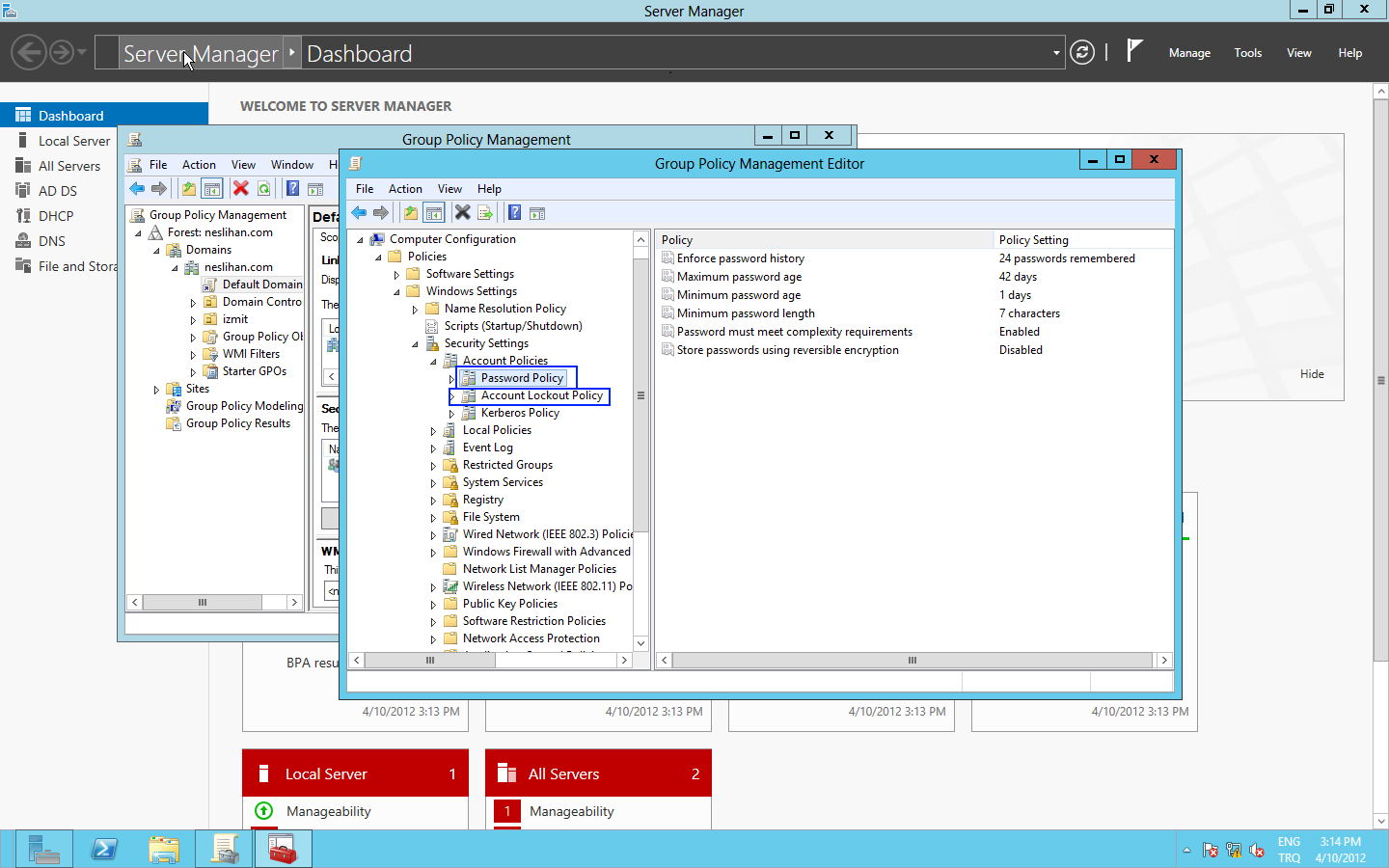The width and height of the screenshot is (1389, 868).
Task: Click the Policy Setting column header
Action: [x=1033, y=240]
